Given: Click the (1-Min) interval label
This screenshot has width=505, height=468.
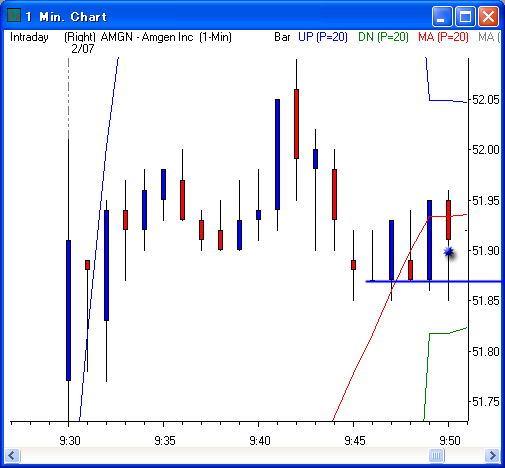Looking at the screenshot, I should 215,37.
